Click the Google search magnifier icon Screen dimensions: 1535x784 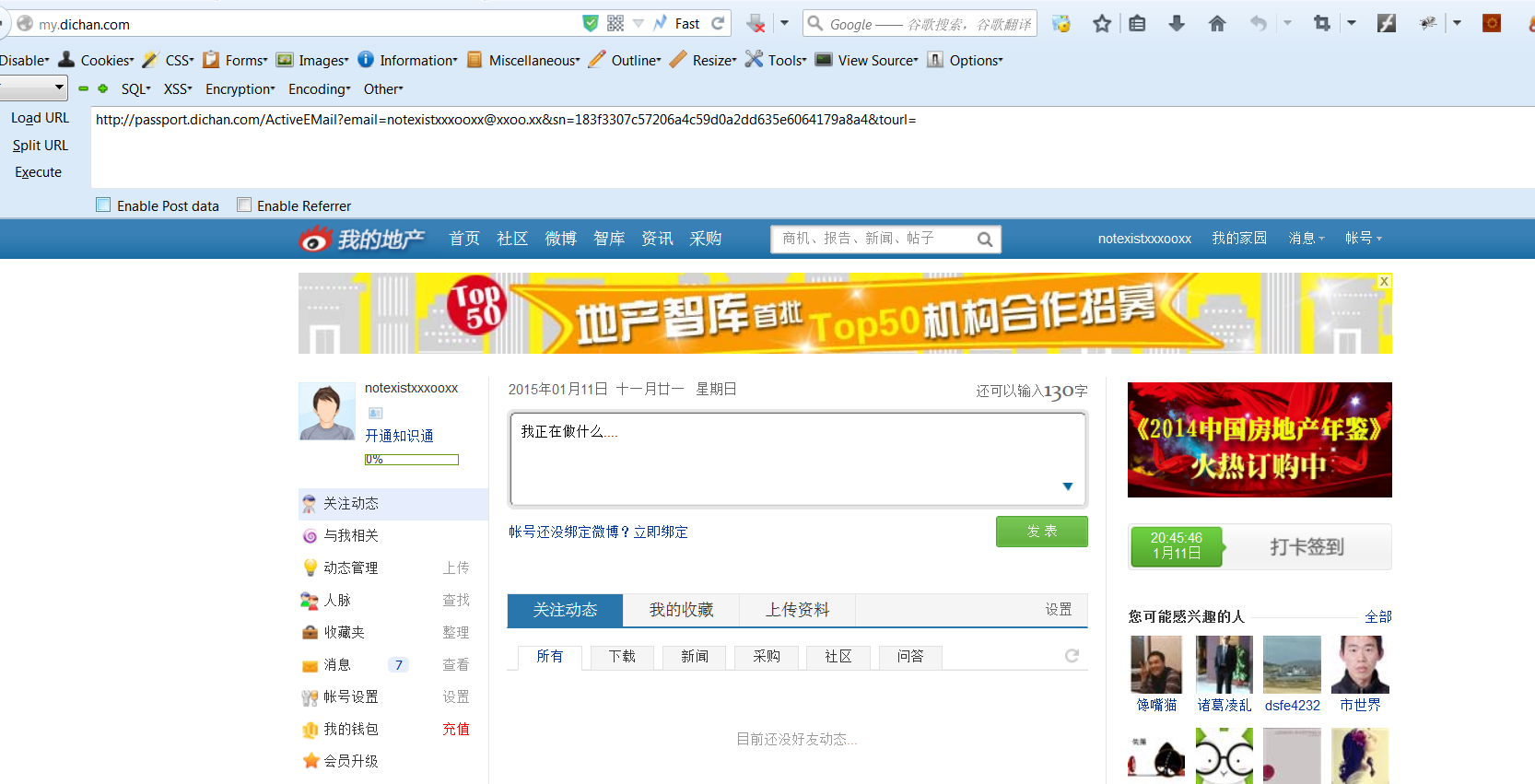point(814,23)
